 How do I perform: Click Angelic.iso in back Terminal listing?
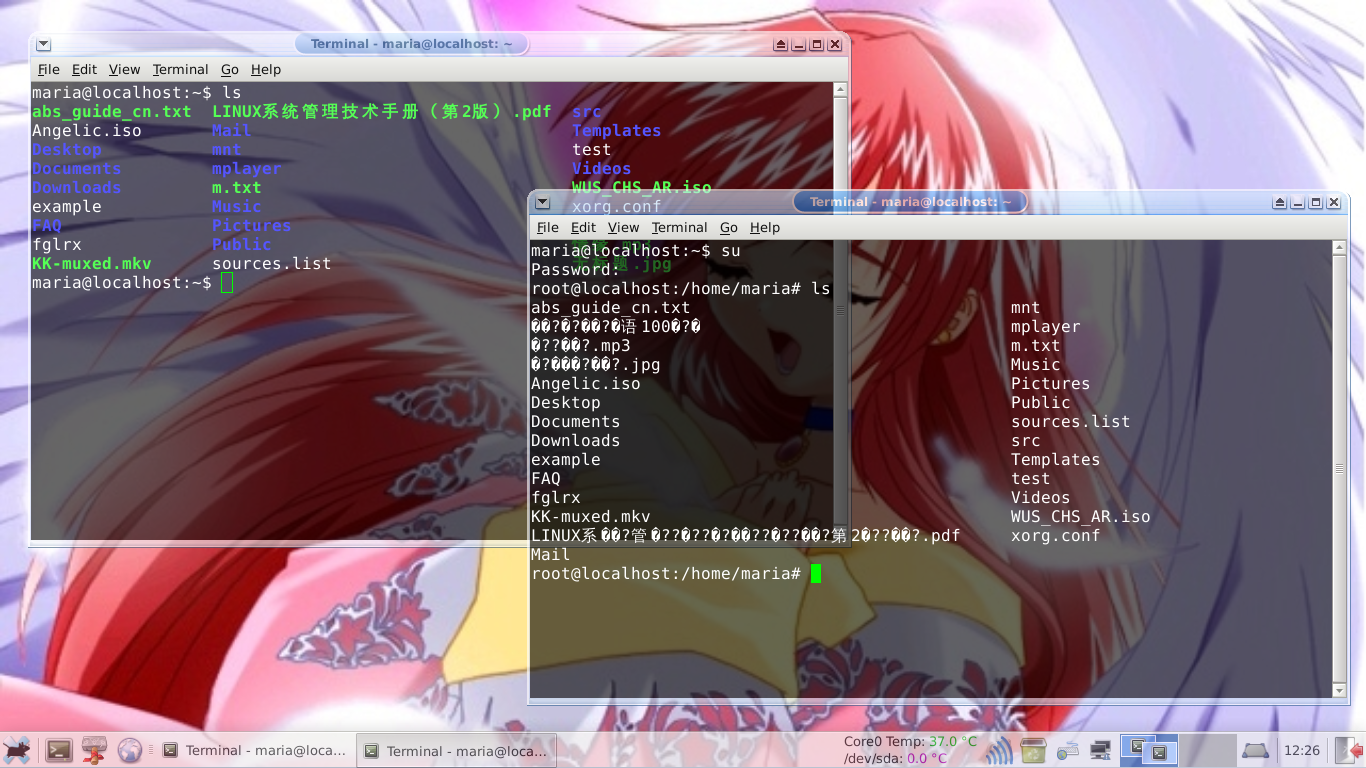click(x=87, y=131)
